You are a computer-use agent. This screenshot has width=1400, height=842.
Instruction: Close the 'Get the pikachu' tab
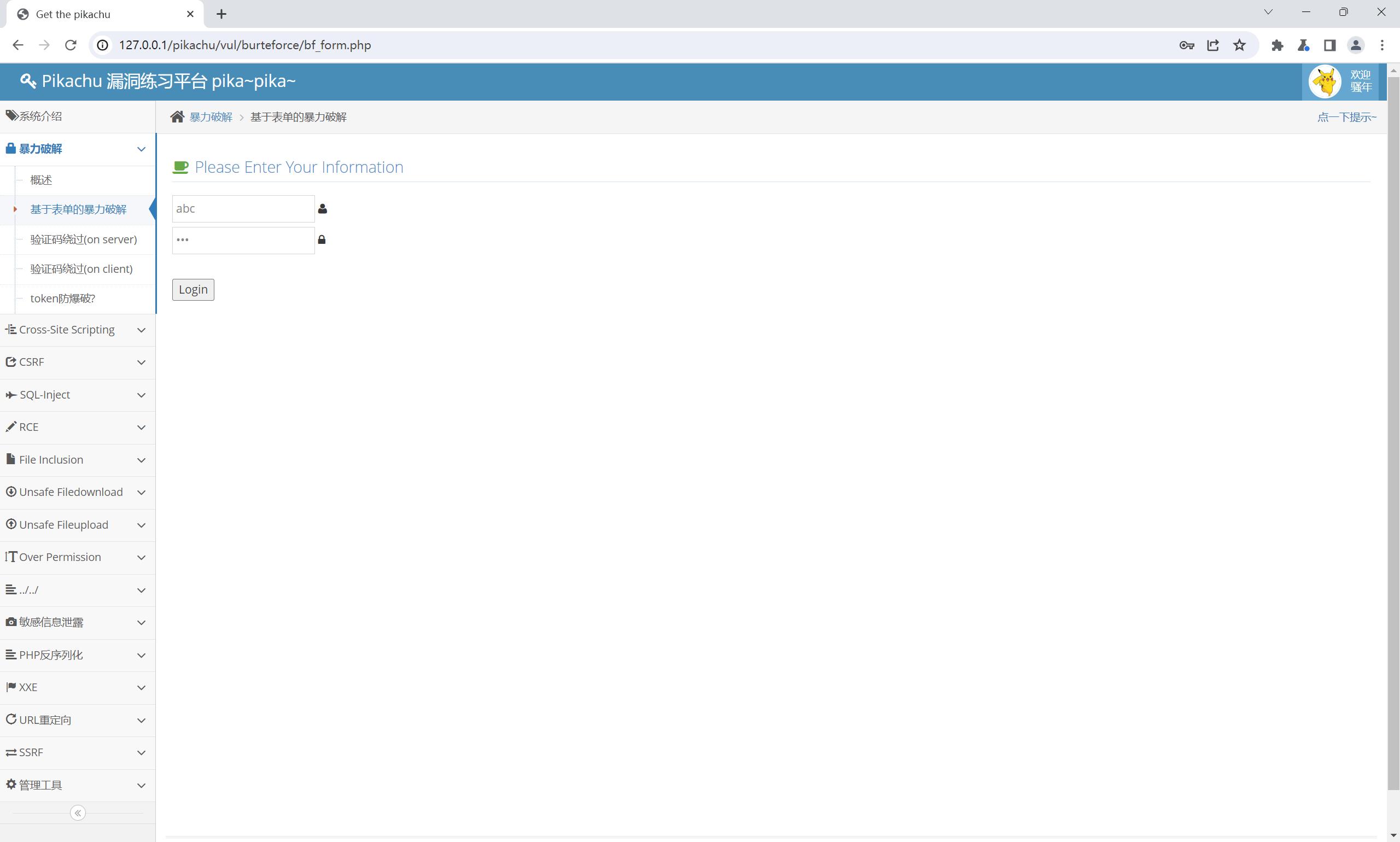191,14
